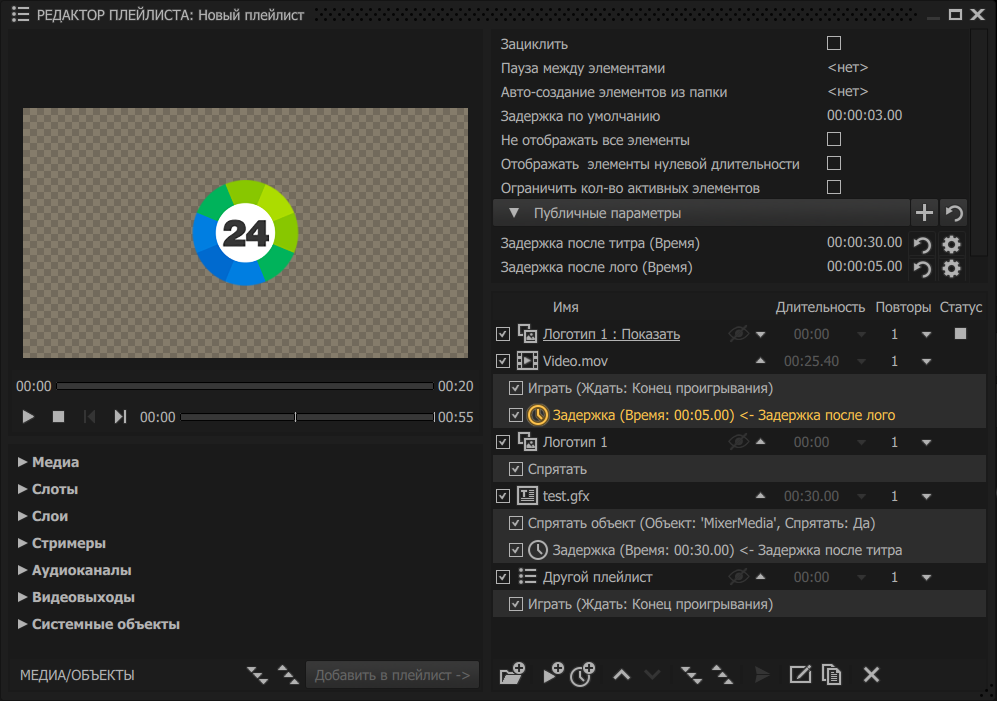The height and width of the screenshot is (701, 997).
Task: Open repeats dropdown for test.gfx
Action: (x=926, y=496)
